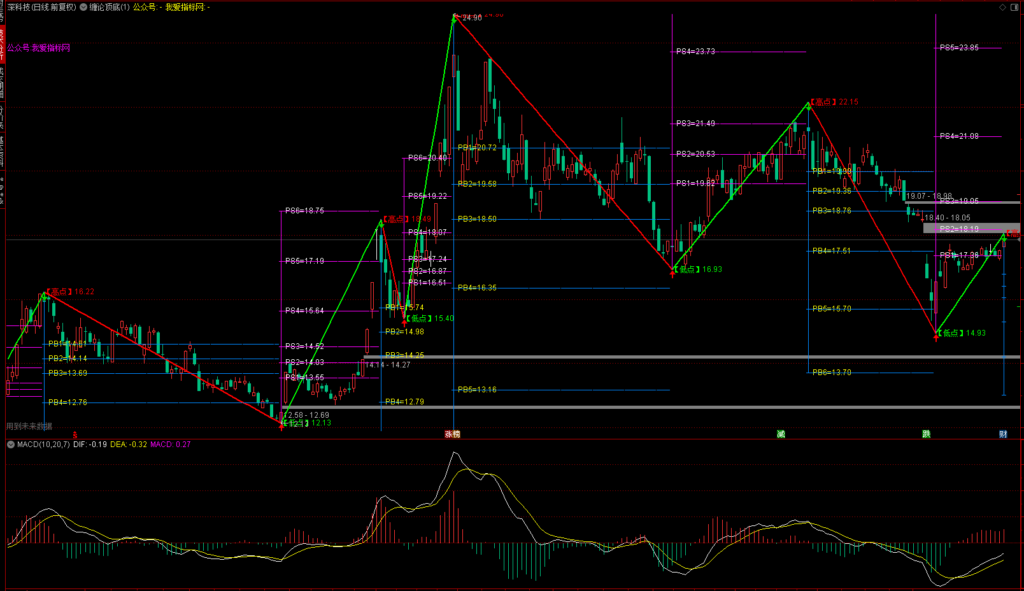Viewport: 1024px width, 591px height.
Task: Click the 用到未来数据 notice text
Action: click(29, 426)
